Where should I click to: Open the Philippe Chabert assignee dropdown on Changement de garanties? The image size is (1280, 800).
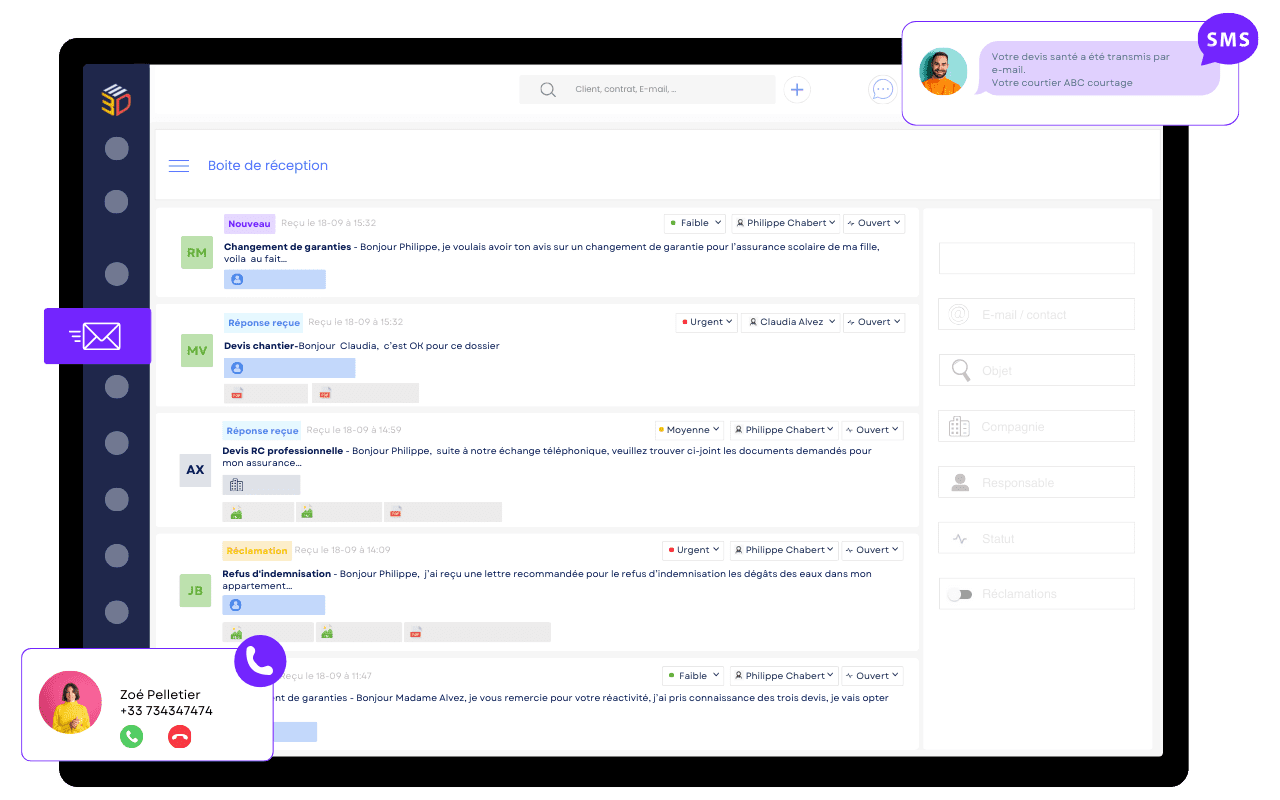[x=785, y=223]
